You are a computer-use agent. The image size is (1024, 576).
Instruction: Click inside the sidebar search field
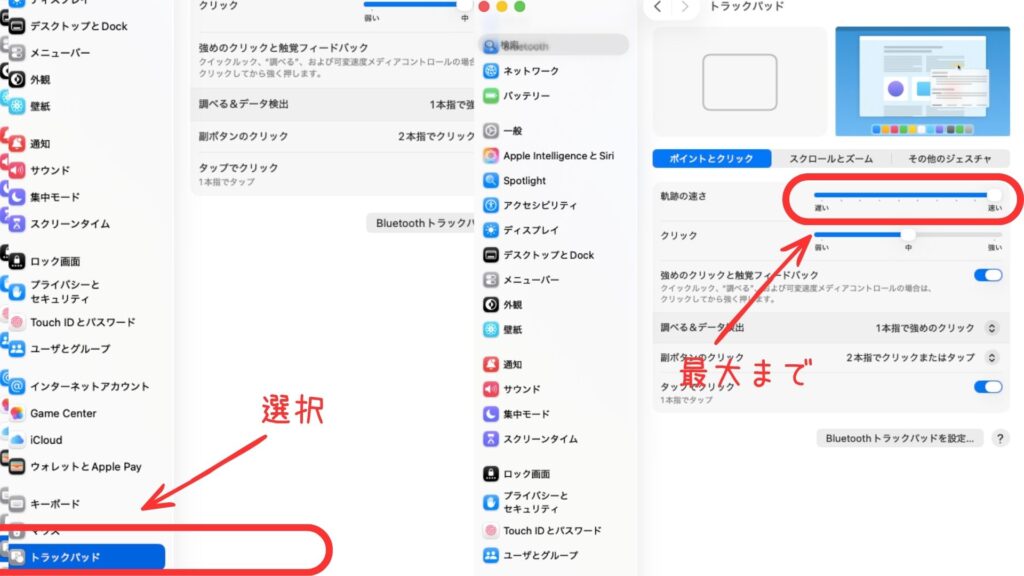555,44
